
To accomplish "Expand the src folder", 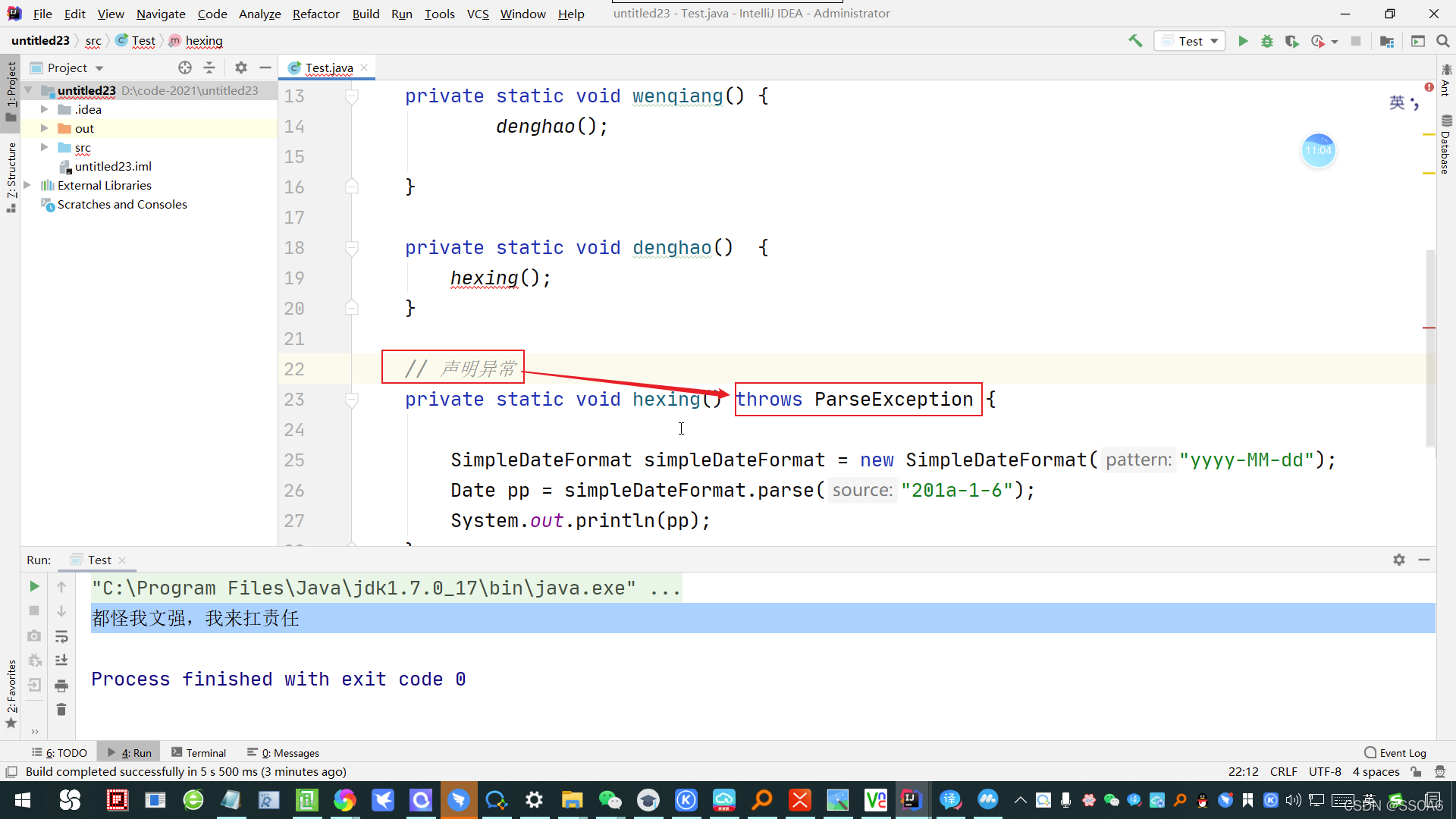I will 45,147.
